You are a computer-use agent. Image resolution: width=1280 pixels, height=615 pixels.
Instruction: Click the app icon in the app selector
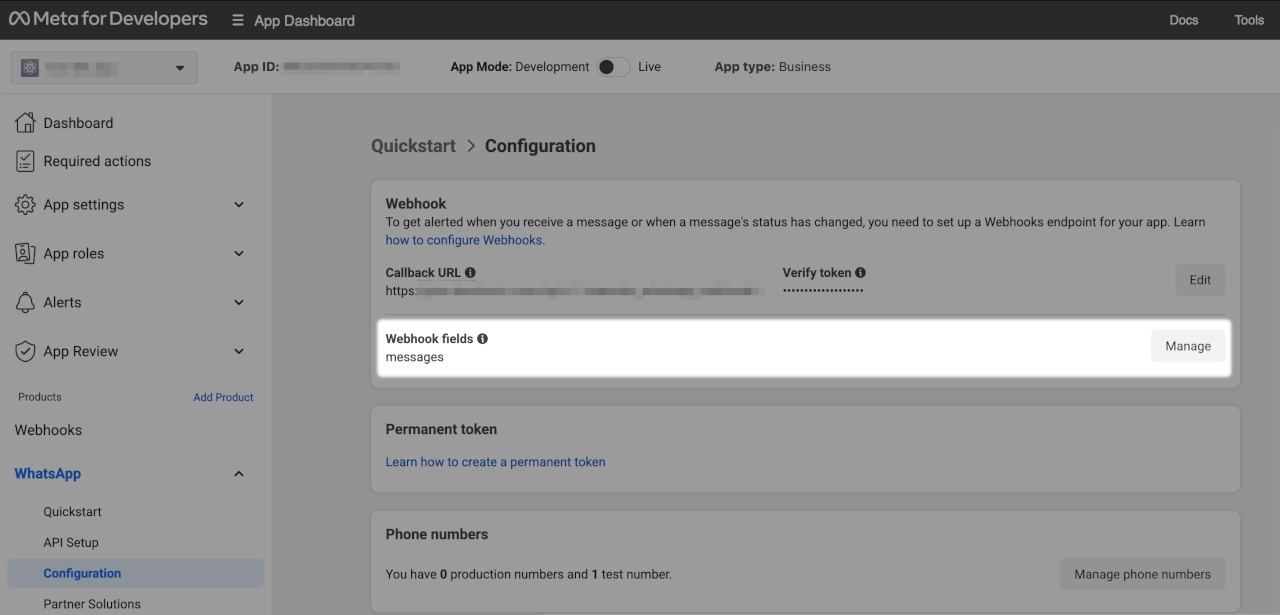tap(29, 67)
